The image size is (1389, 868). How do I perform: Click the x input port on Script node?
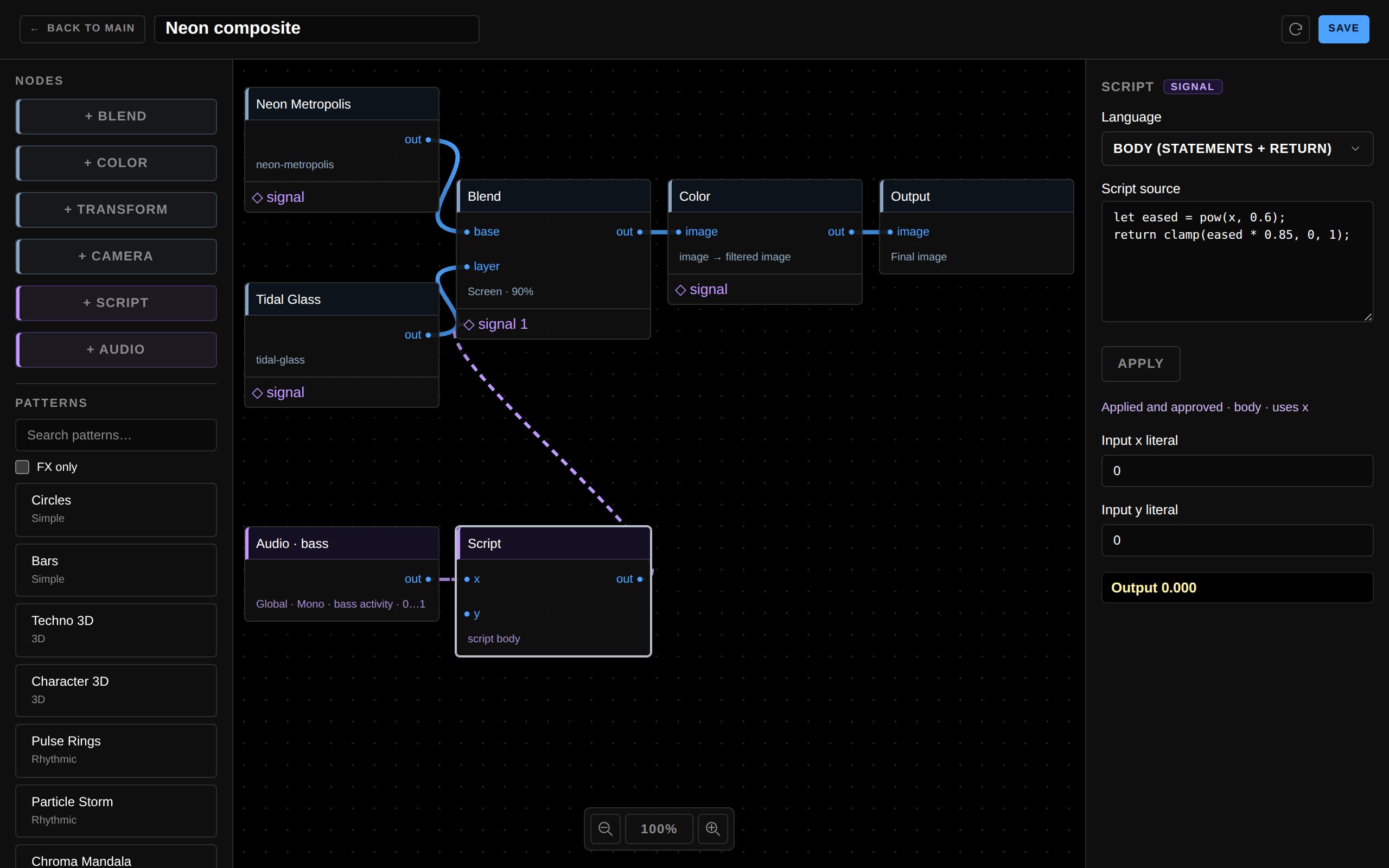click(x=467, y=579)
